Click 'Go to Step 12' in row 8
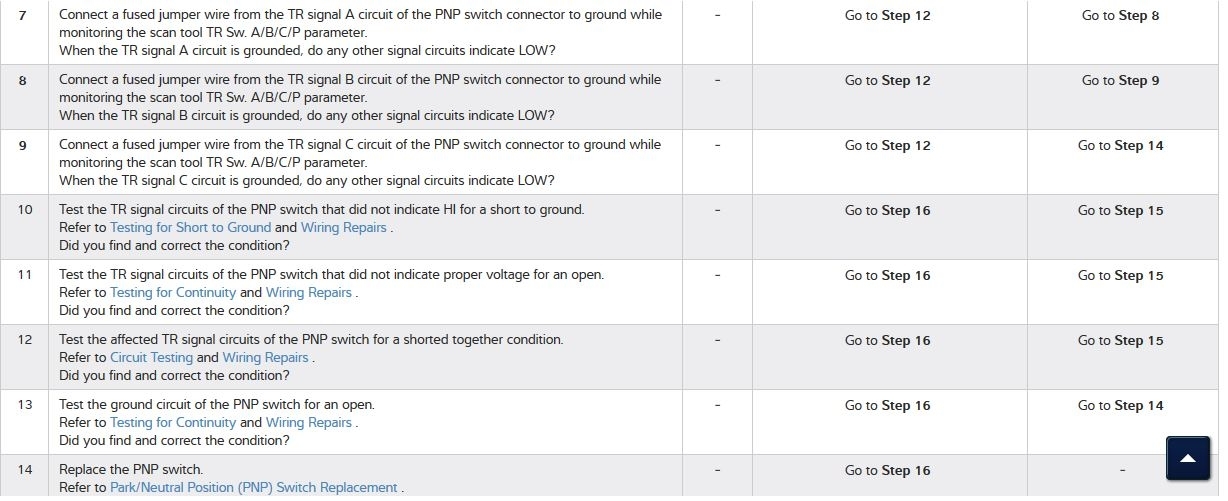The height and width of the screenshot is (501, 1228). (x=887, y=81)
